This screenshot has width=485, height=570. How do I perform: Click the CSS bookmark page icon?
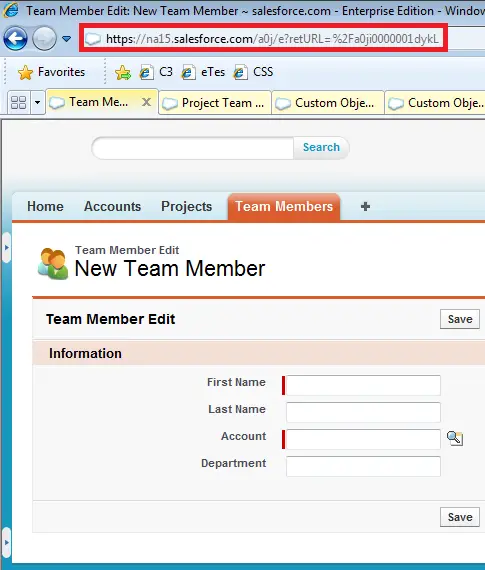point(241,72)
